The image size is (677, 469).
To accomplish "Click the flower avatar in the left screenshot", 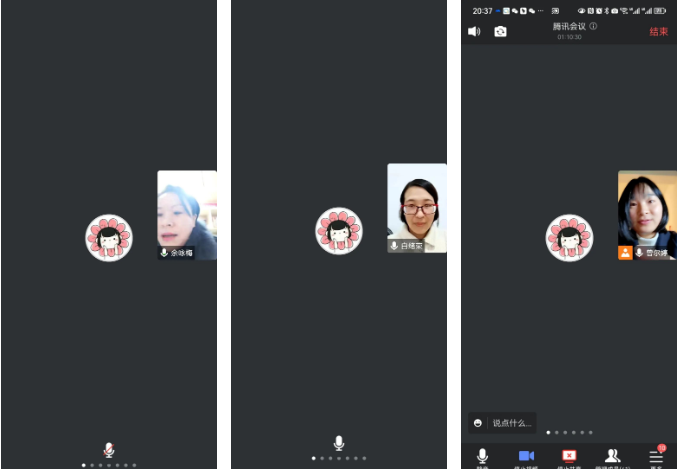I will pos(109,237).
